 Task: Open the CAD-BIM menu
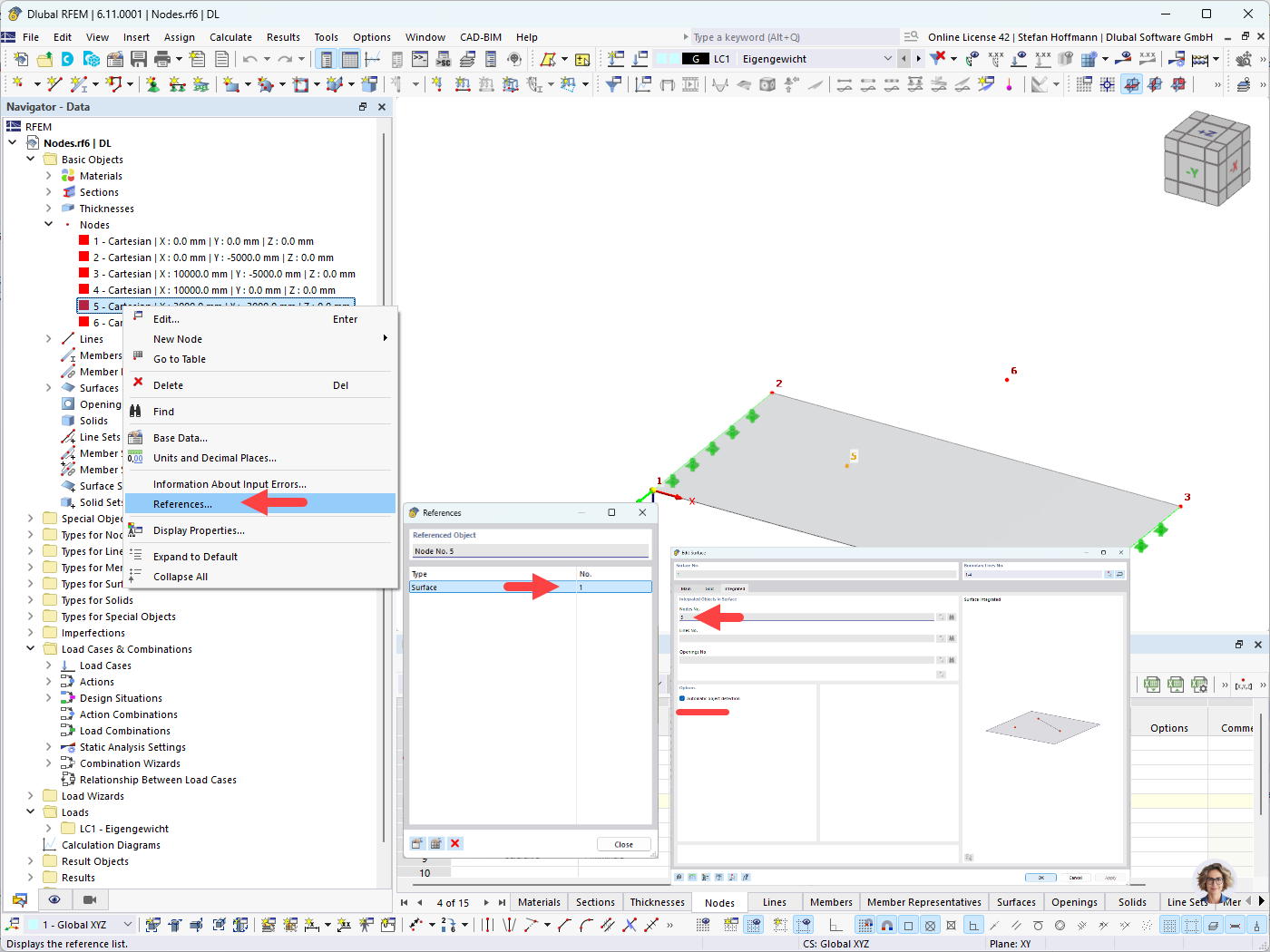(x=481, y=37)
